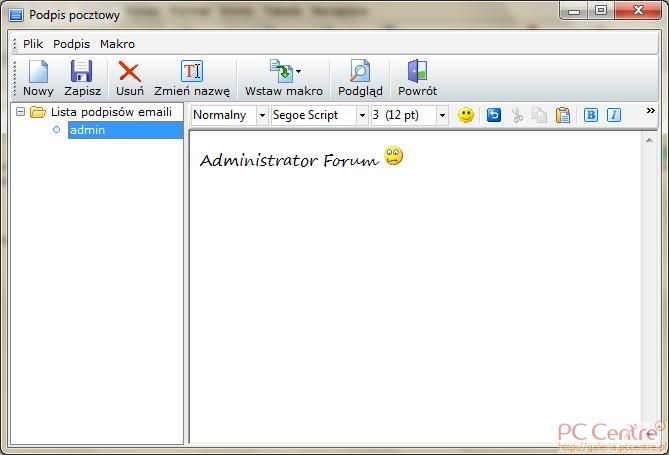This screenshot has height=455, width=669.
Task: Minimize the Podpis pocztowy window
Action: coord(574,11)
